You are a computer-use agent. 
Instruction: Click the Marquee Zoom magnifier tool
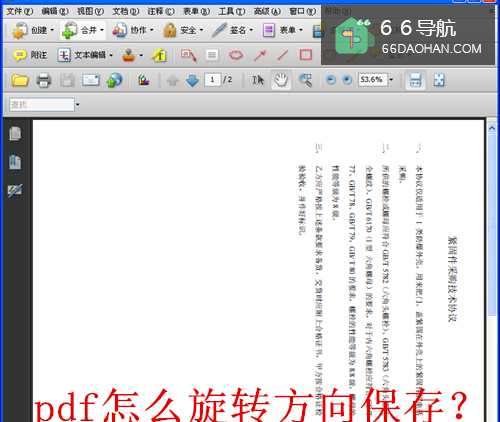[x=305, y=80]
